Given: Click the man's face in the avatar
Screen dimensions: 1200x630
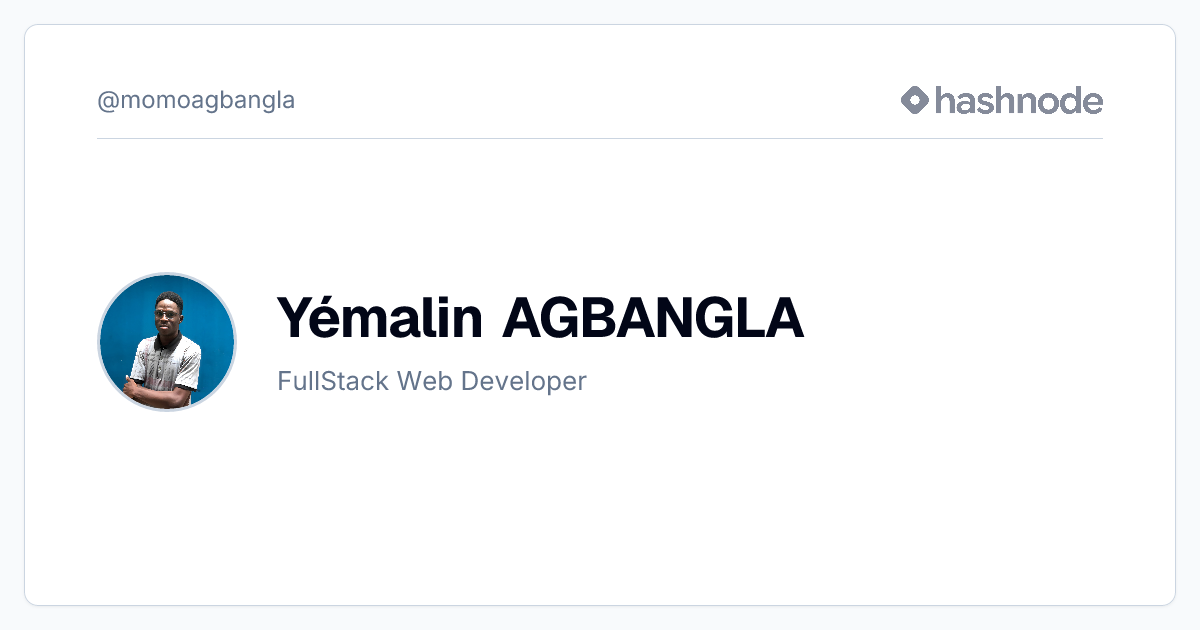Looking at the screenshot, I should click(x=165, y=315).
